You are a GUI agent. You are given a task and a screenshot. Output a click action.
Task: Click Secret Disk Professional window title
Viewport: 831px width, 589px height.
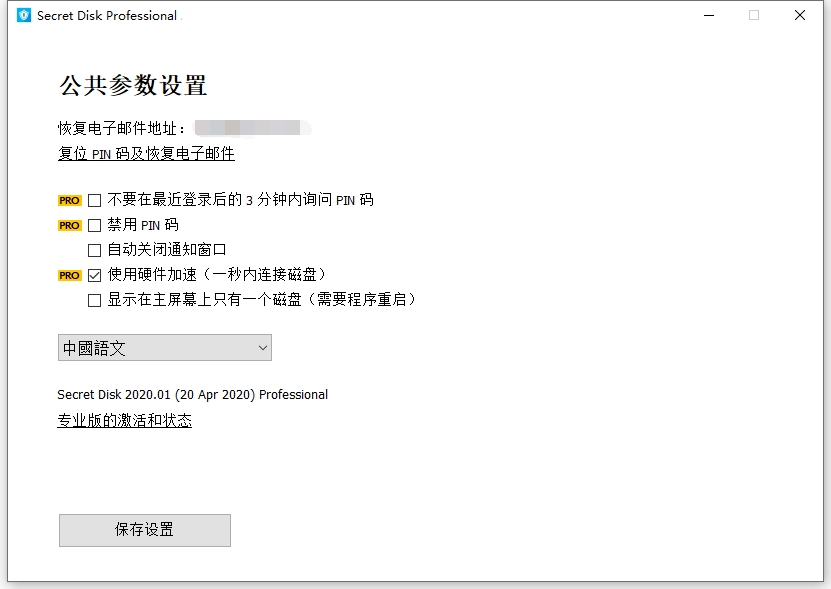(x=107, y=16)
